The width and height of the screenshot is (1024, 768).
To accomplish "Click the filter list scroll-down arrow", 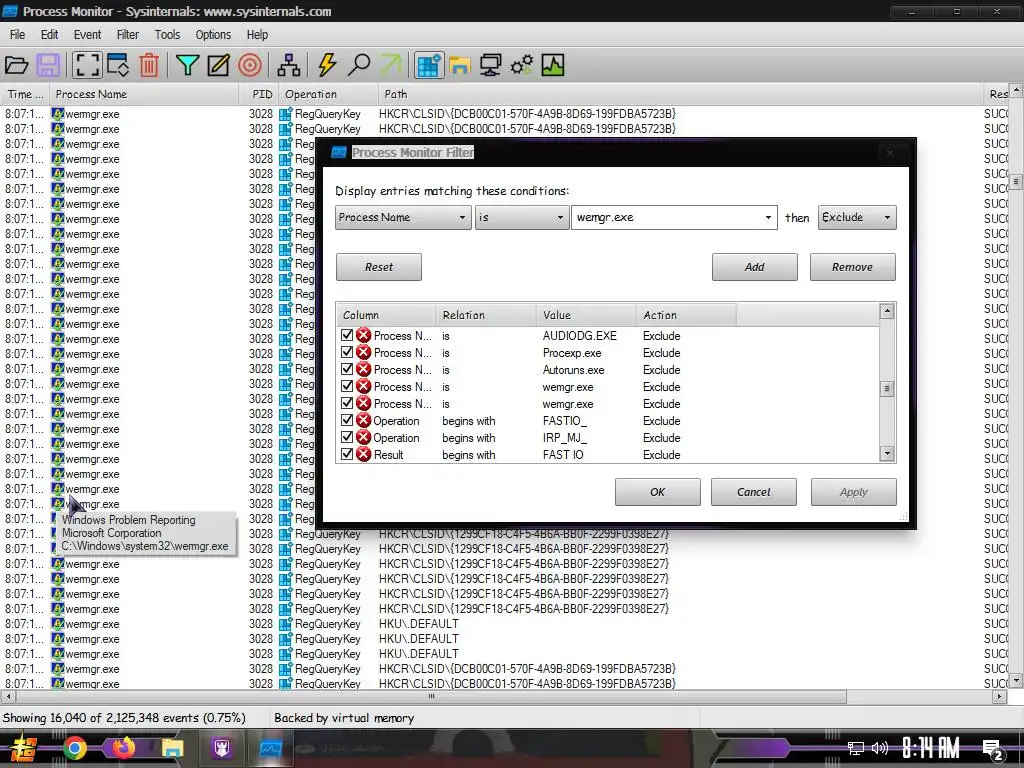I will (887, 453).
